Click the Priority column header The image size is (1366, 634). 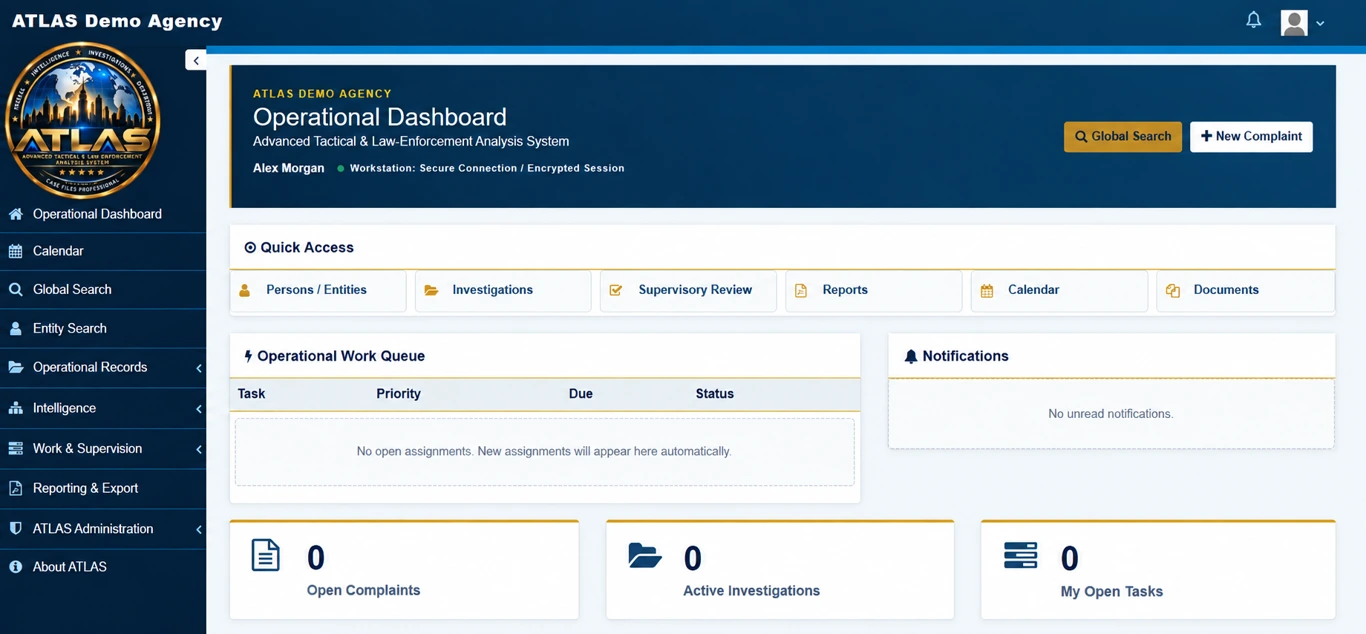[398, 394]
